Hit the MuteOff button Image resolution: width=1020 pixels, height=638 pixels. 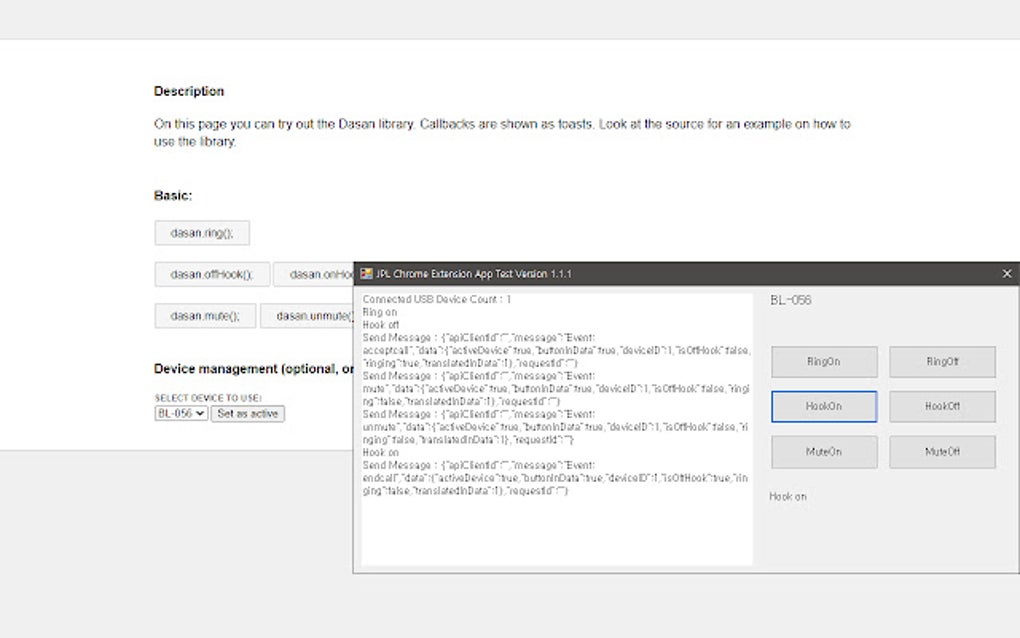coord(942,452)
